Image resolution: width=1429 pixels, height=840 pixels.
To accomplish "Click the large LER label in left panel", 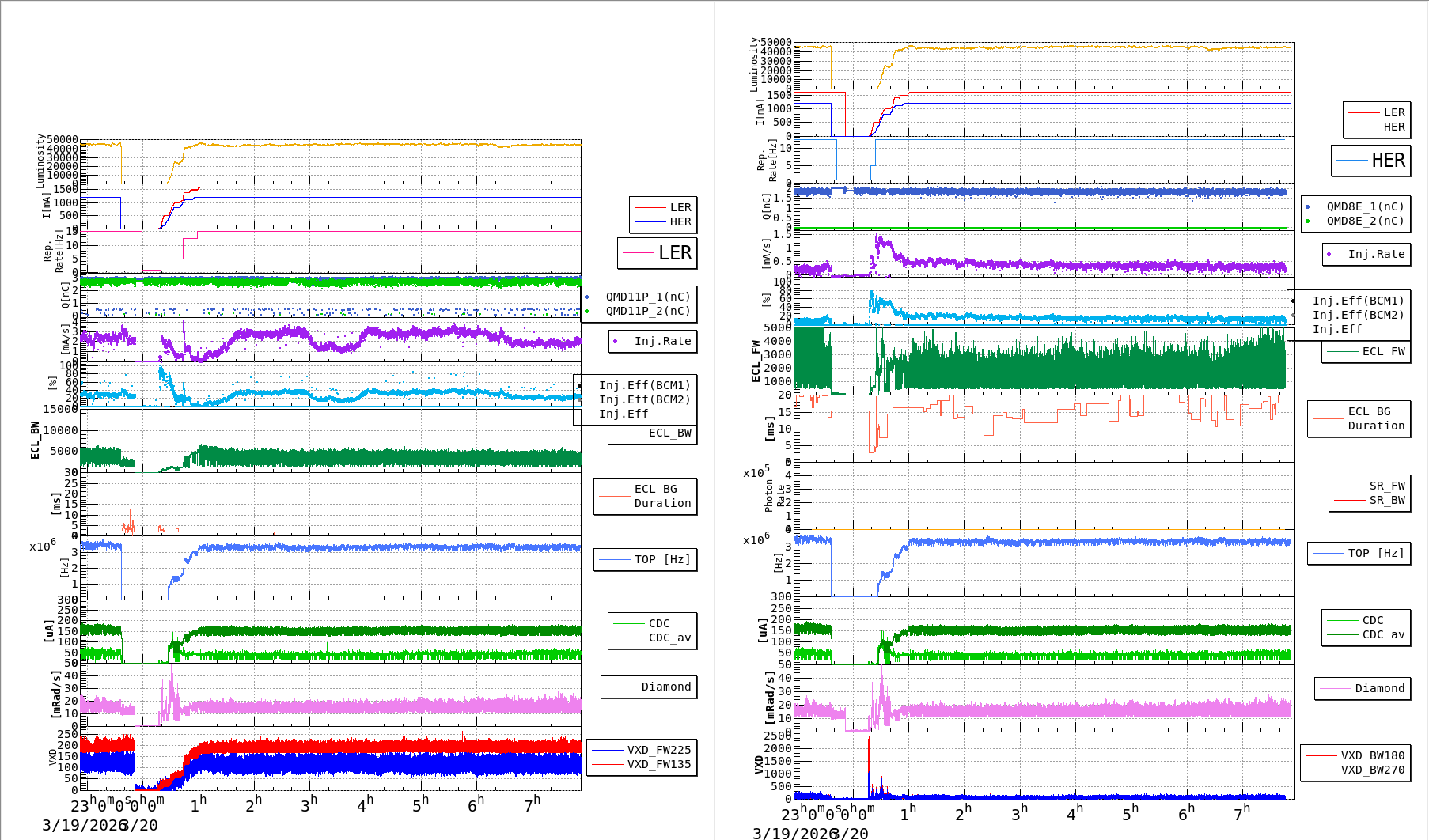I will pyautogui.click(x=674, y=253).
